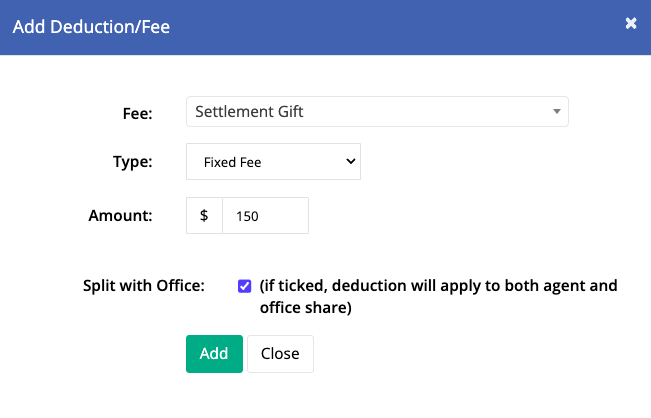Click the Amount: field label
651x418 pixels.
pyautogui.click(x=120, y=215)
